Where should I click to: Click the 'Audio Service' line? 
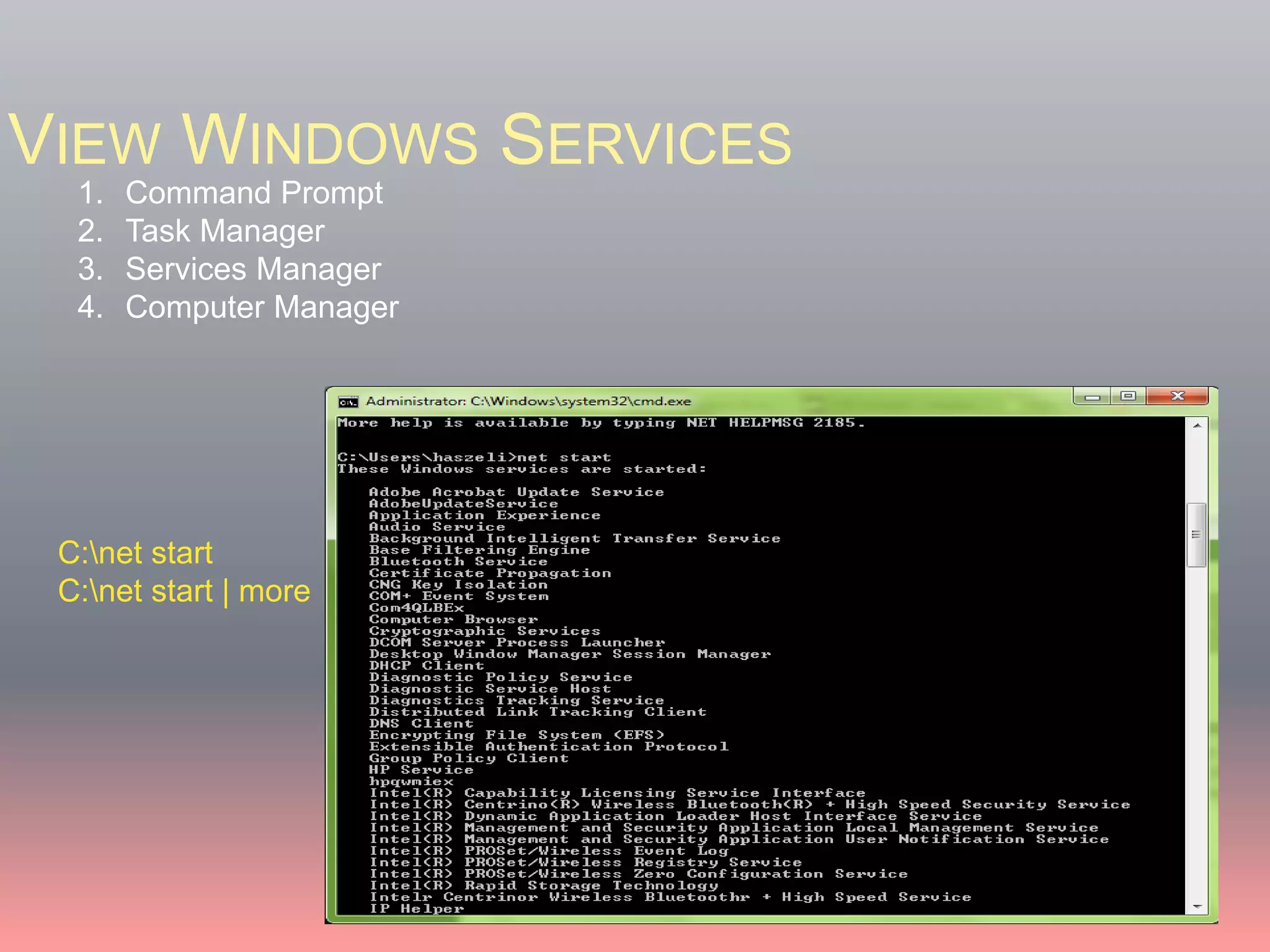[x=437, y=527]
